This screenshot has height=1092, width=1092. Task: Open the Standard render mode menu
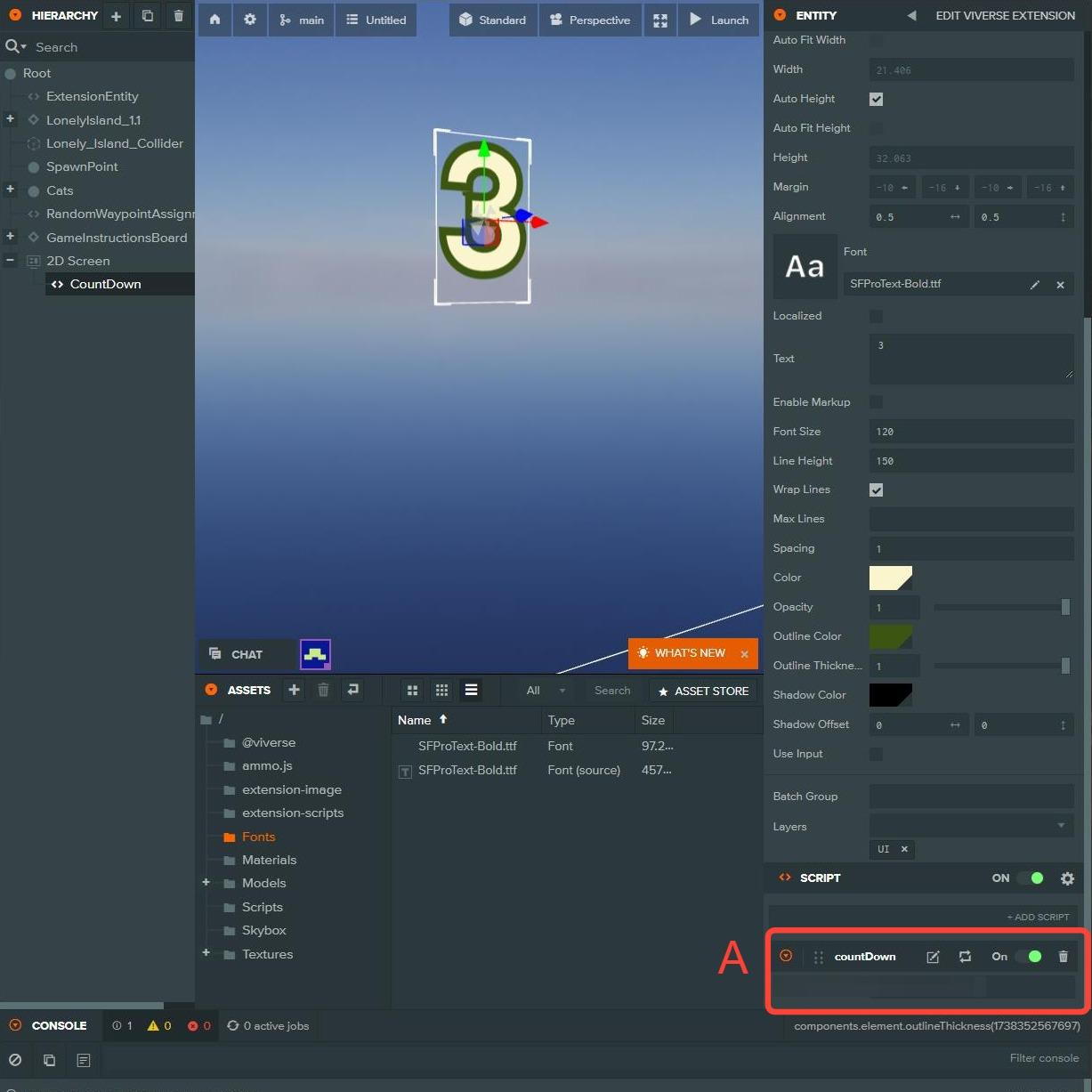pos(493,20)
